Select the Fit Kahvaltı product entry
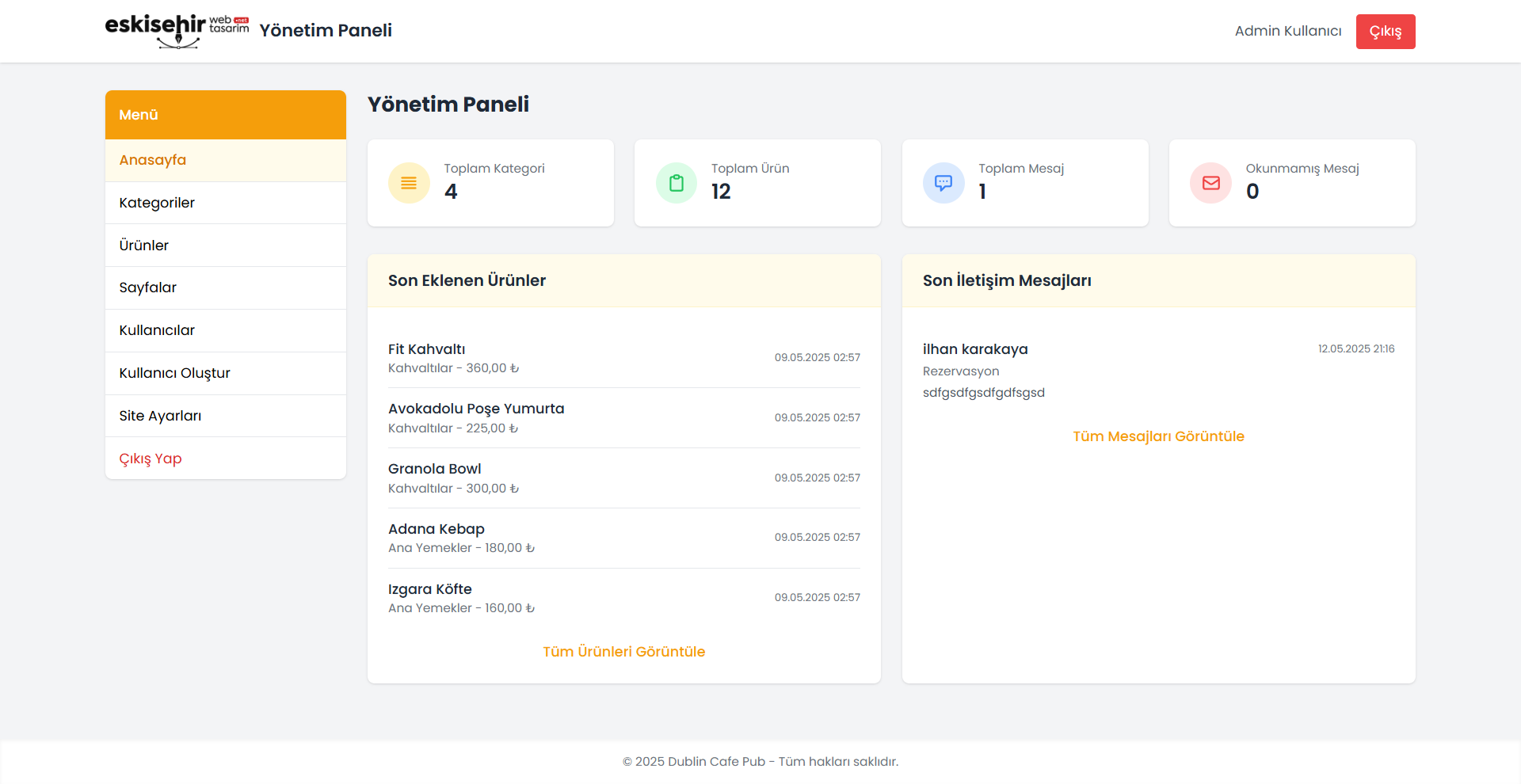Screen dimensions: 1521x784 pyautogui.click(x=427, y=349)
